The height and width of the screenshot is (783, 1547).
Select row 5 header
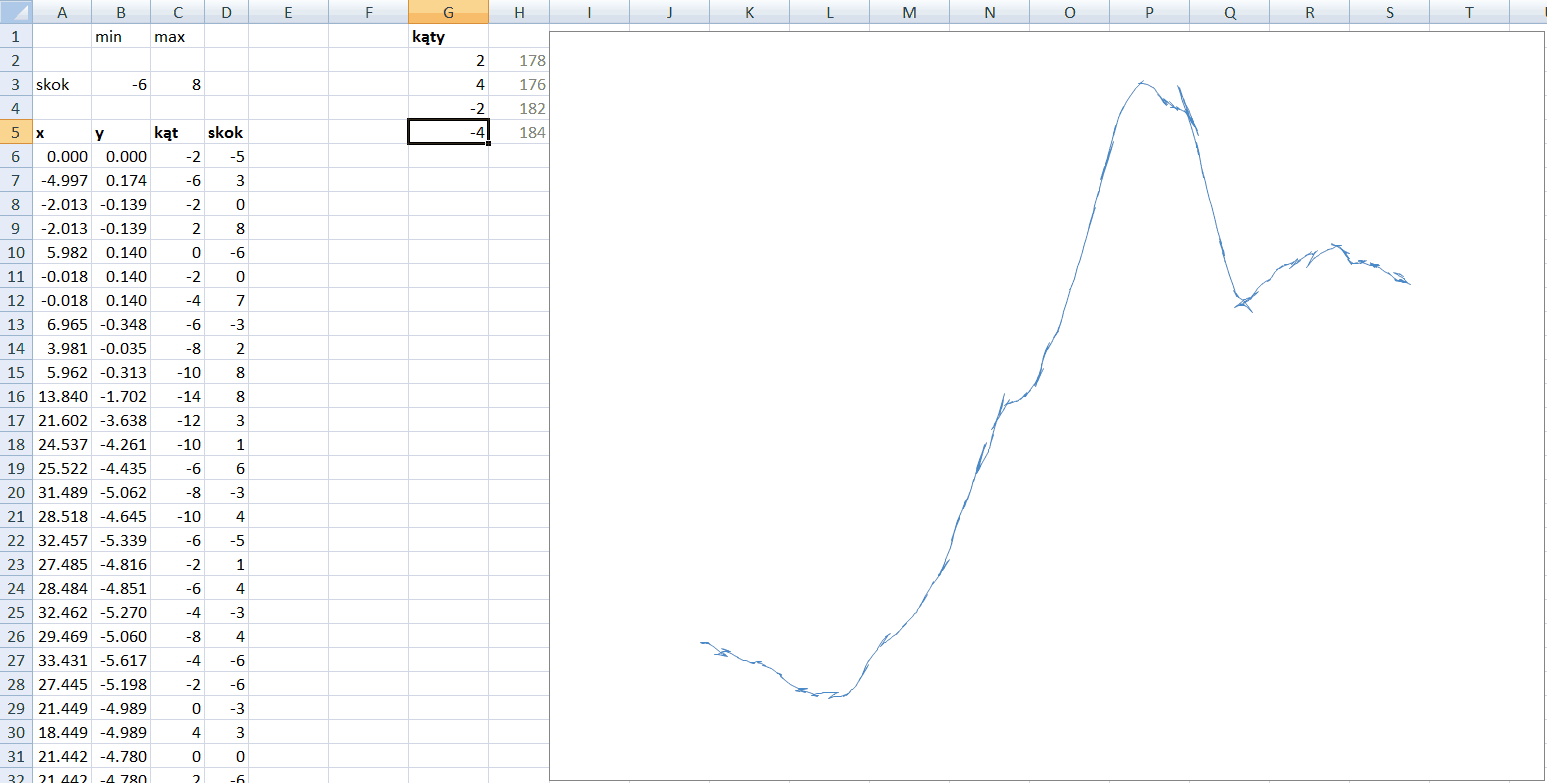click(x=15, y=132)
